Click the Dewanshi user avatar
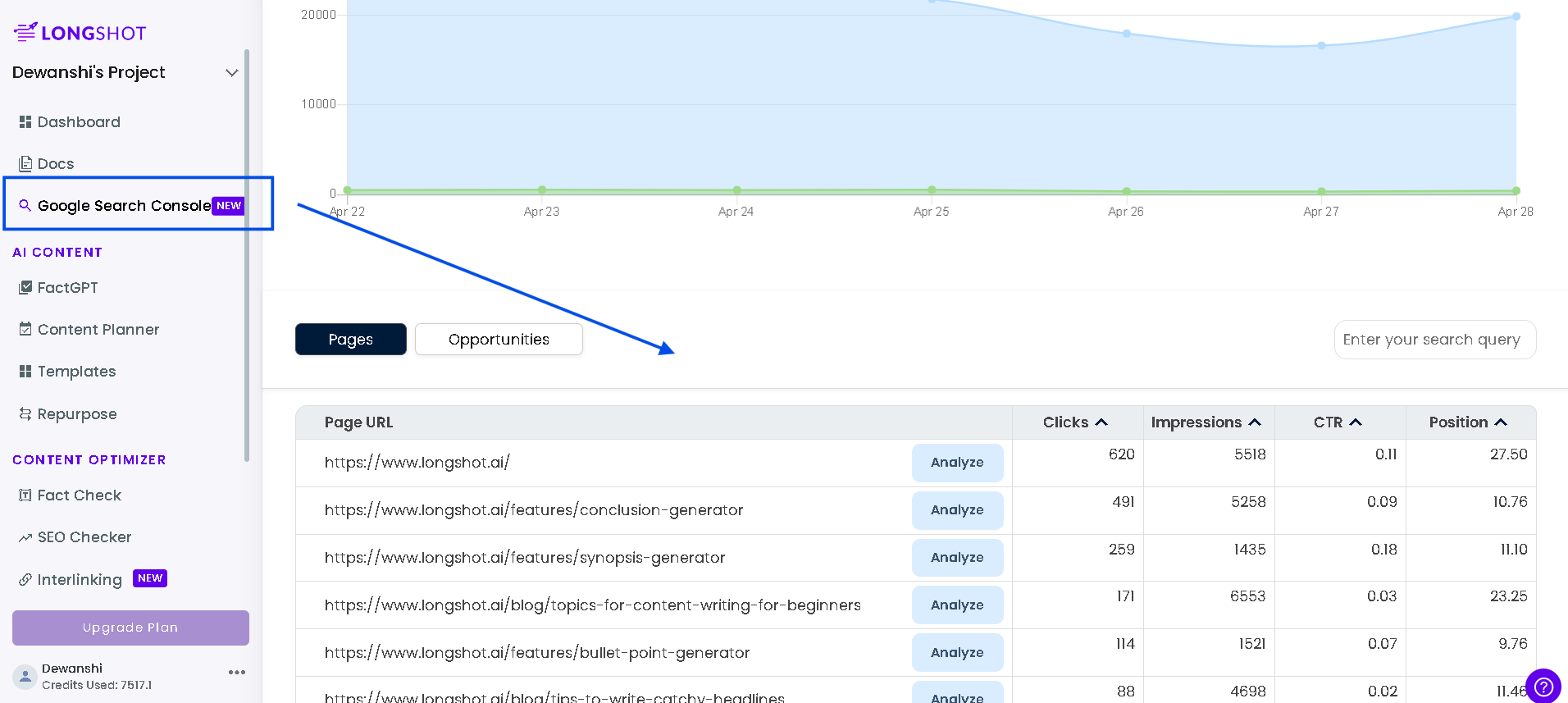This screenshot has width=1568, height=703. point(25,677)
